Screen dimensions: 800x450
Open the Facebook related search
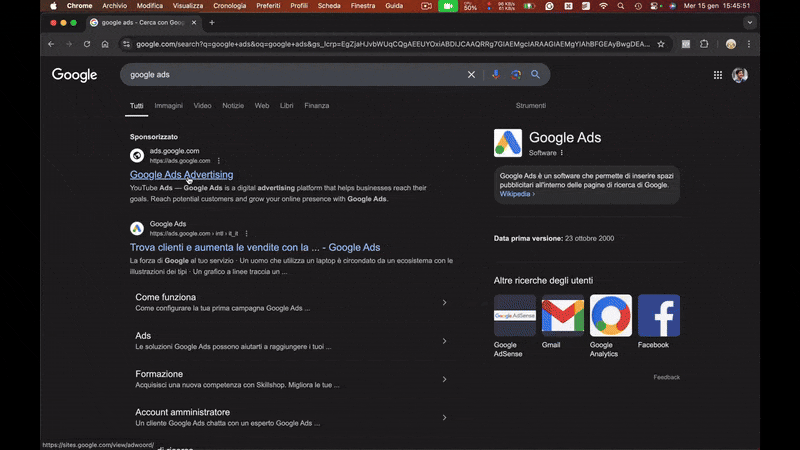(x=659, y=321)
